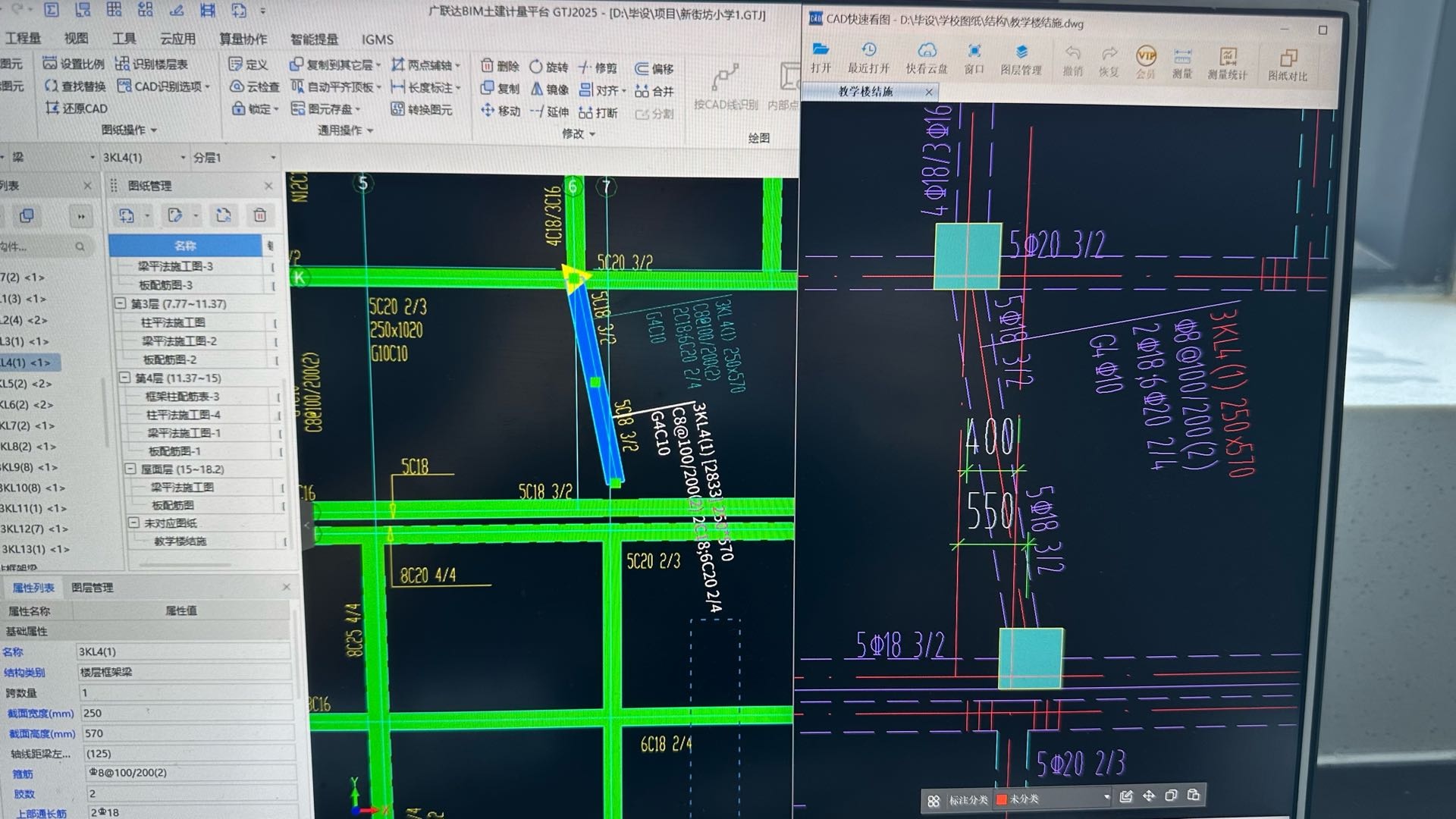Select 3KL10(8) in component list
1456x819 pixels.
point(33,488)
